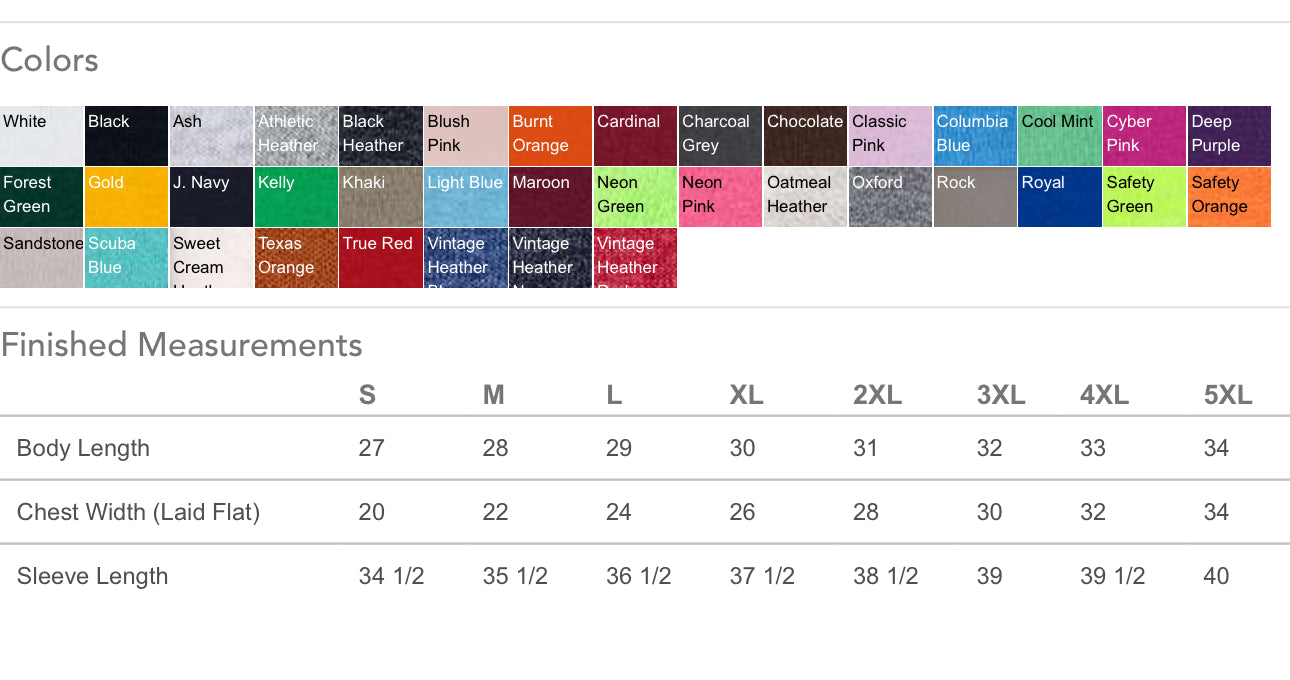This screenshot has height=680, width=1290.
Task: Click the Scuba Blue swatch
Action: tap(126, 258)
